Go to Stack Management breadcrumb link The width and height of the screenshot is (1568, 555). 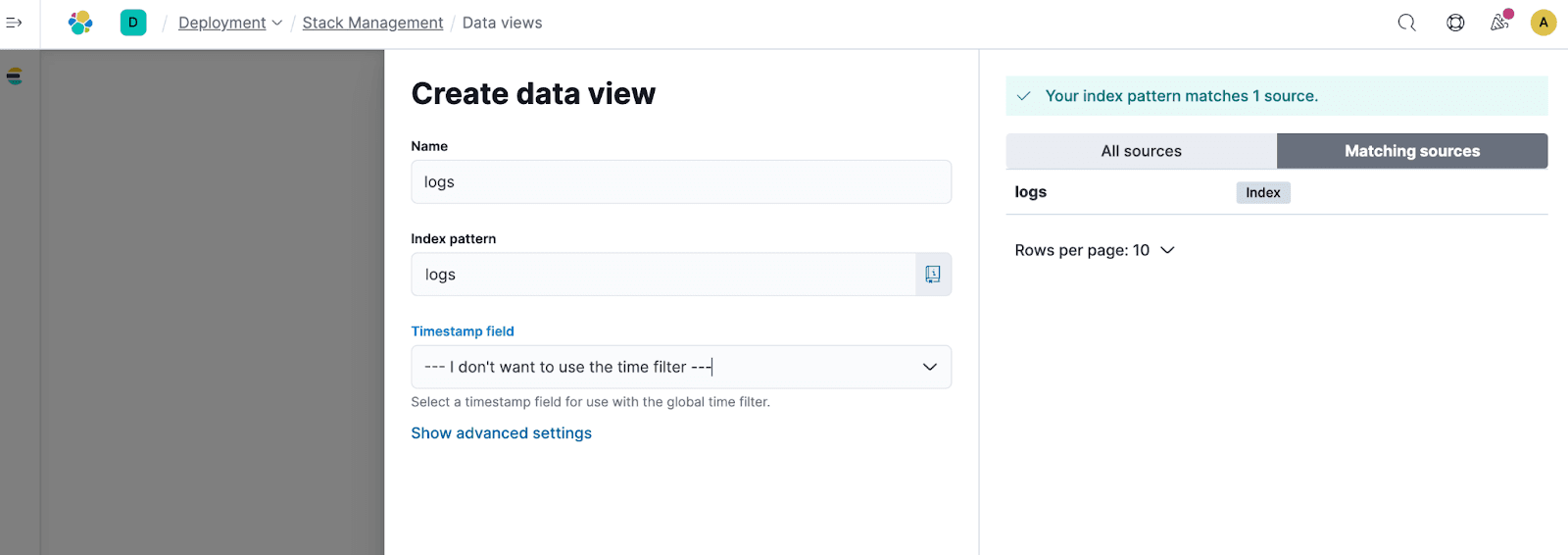pos(372,23)
